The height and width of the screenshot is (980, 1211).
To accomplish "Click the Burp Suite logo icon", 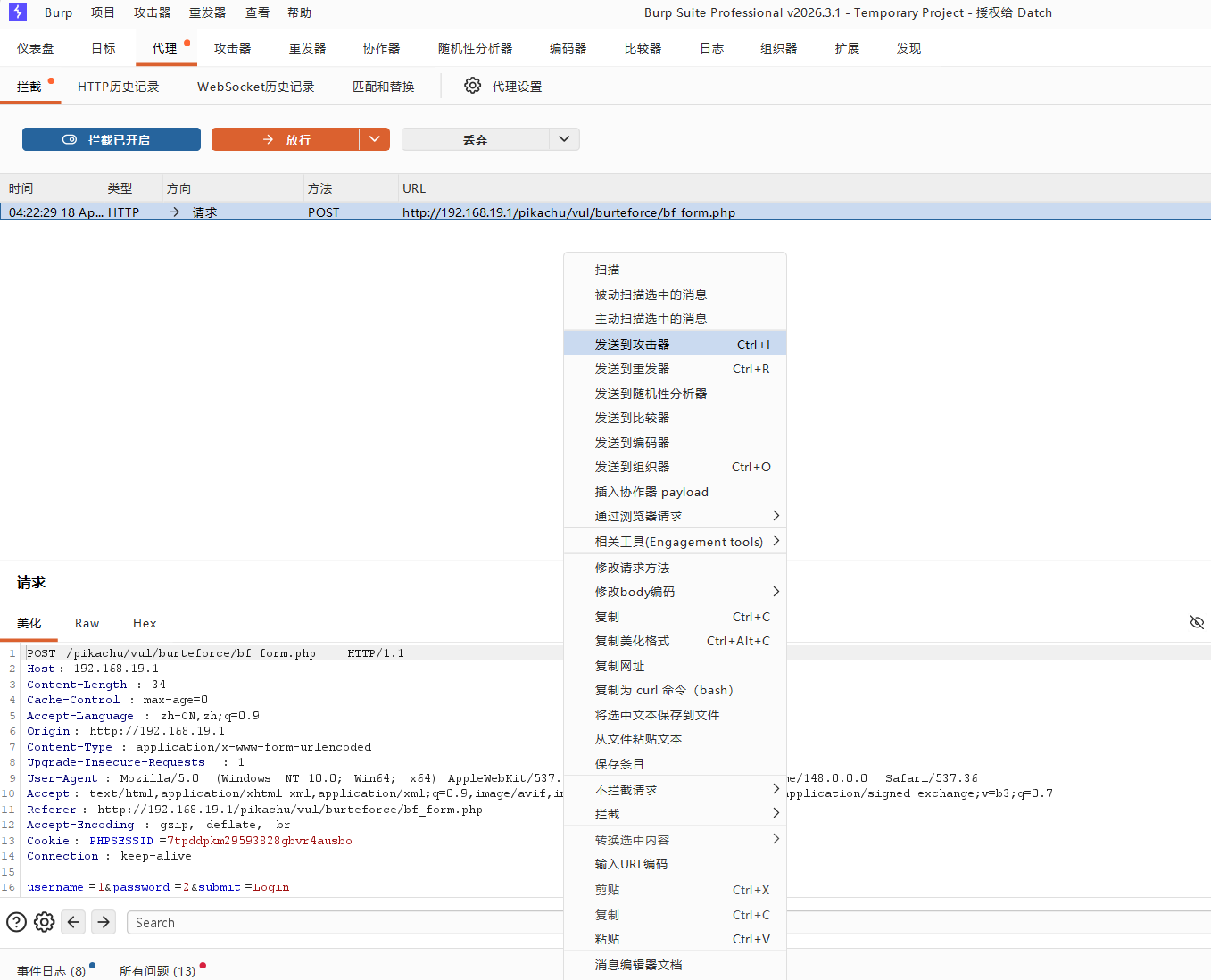I will pos(17,12).
